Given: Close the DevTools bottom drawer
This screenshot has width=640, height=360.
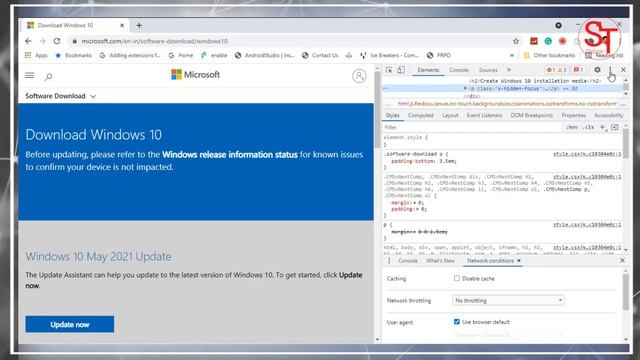Looking at the screenshot, I should (x=622, y=260).
